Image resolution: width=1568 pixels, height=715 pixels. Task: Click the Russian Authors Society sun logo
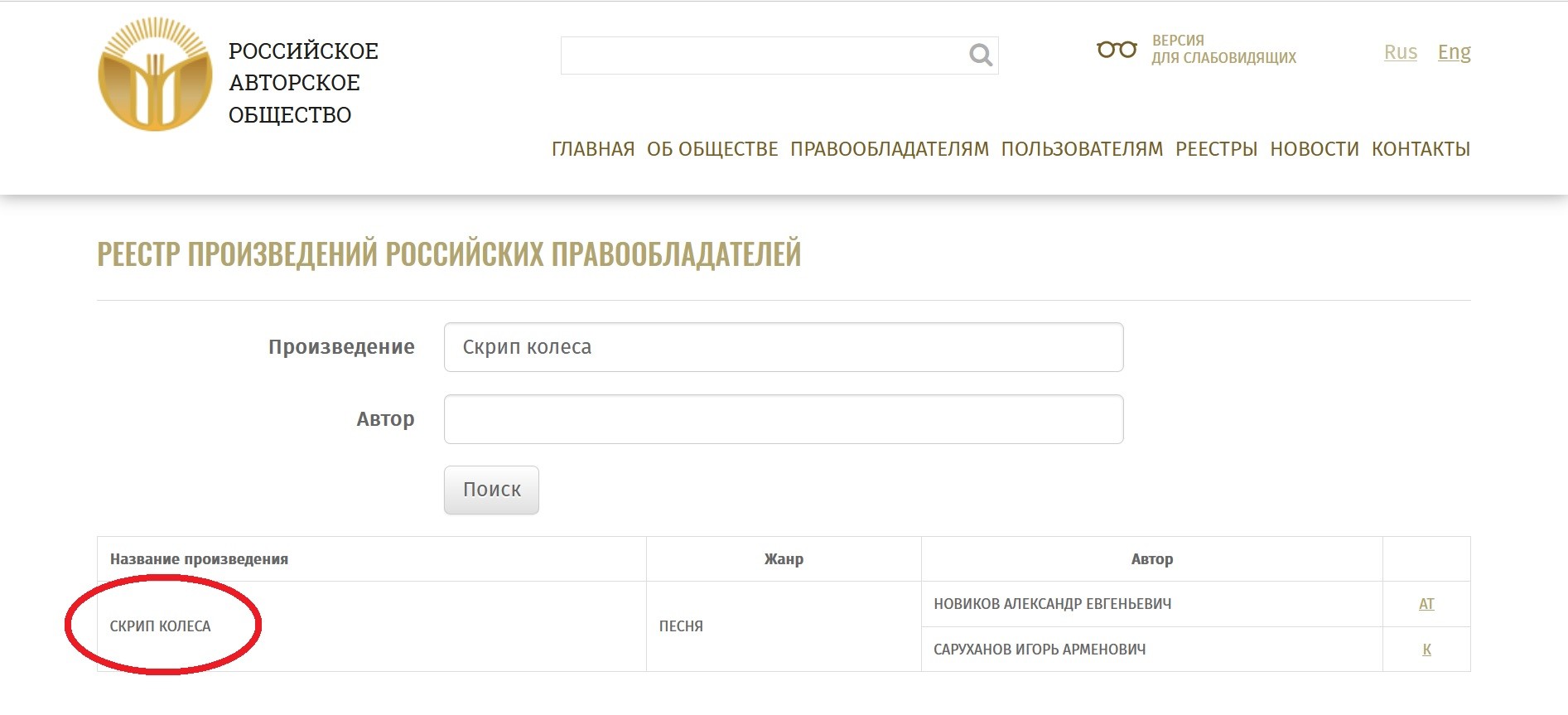pyautogui.click(x=155, y=75)
